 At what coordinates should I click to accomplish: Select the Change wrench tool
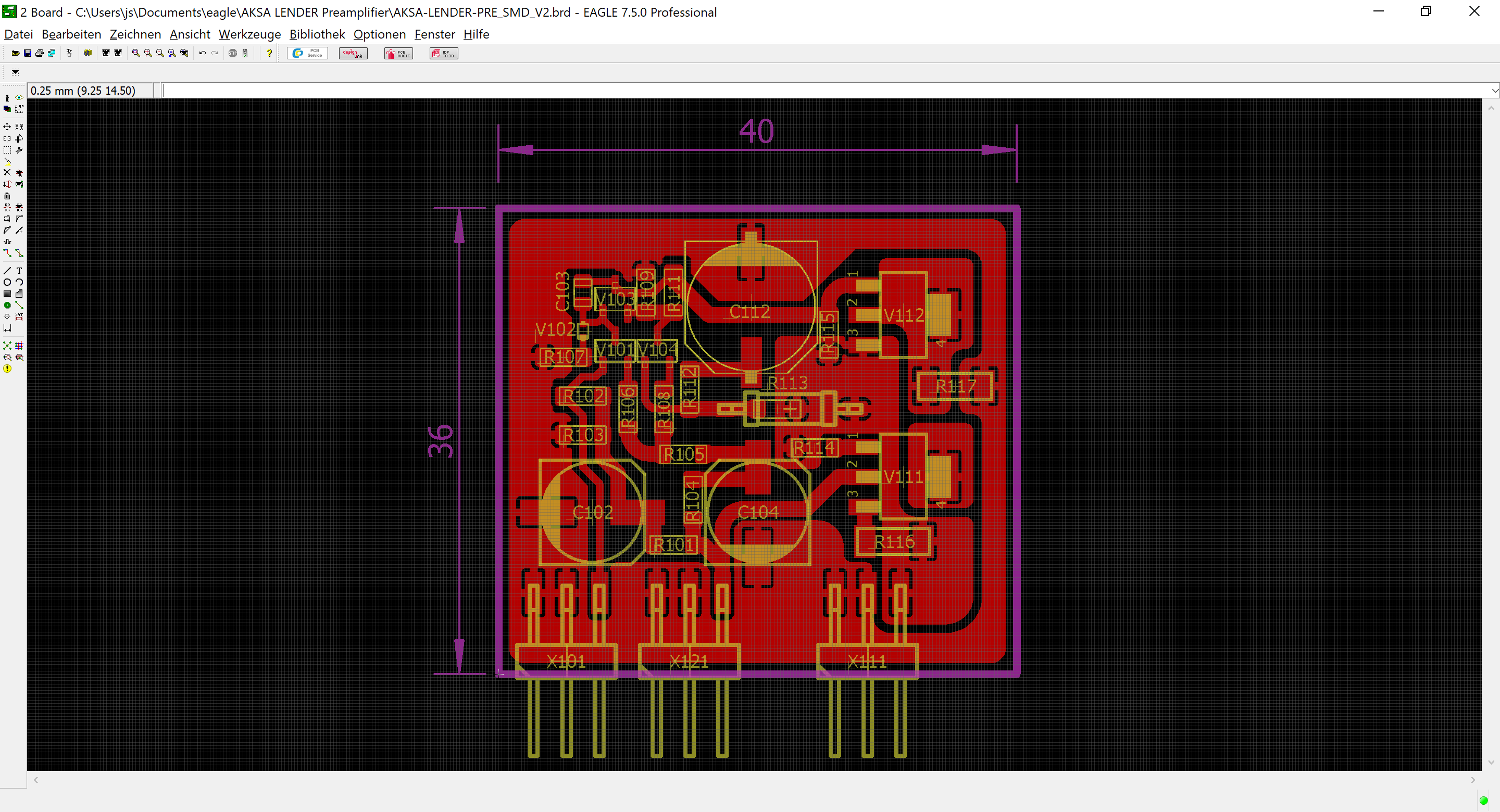coord(19,150)
